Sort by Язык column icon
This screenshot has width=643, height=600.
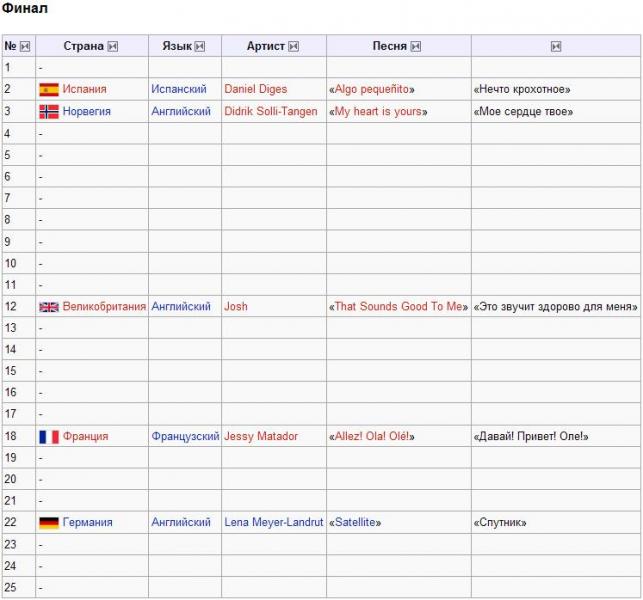click(200, 46)
